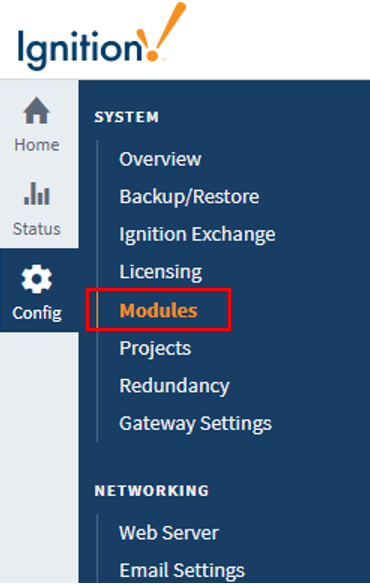Click the NETWORKING section header
The height and width of the screenshot is (584, 370).
[152, 491]
